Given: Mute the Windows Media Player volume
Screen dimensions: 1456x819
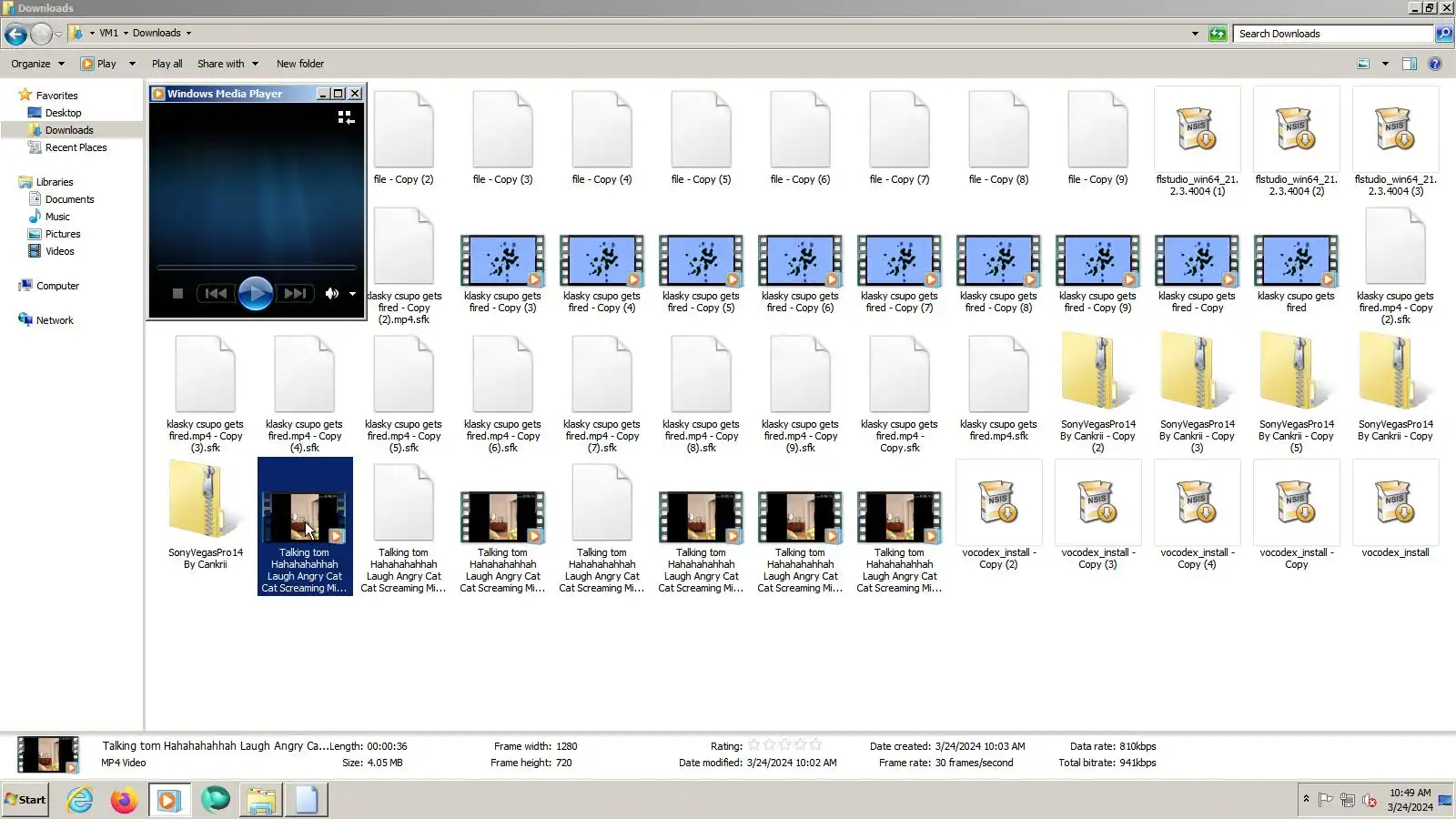Looking at the screenshot, I should tap(332, 293).
